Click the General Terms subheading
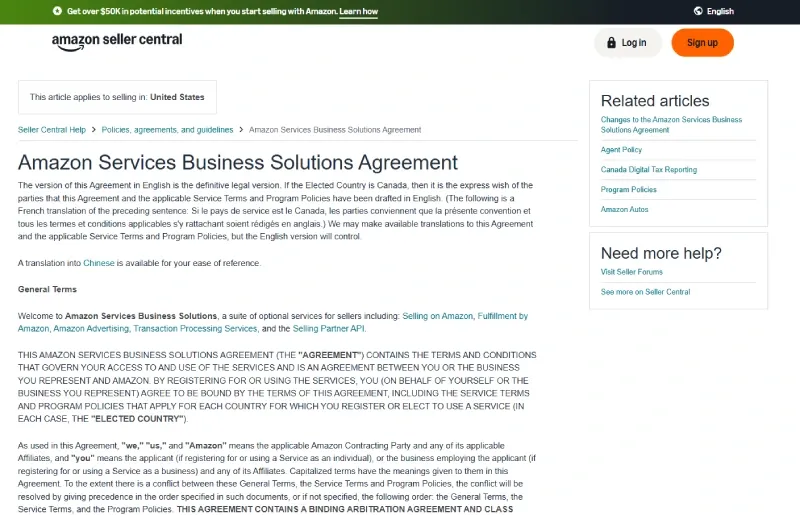 point(47,289)
